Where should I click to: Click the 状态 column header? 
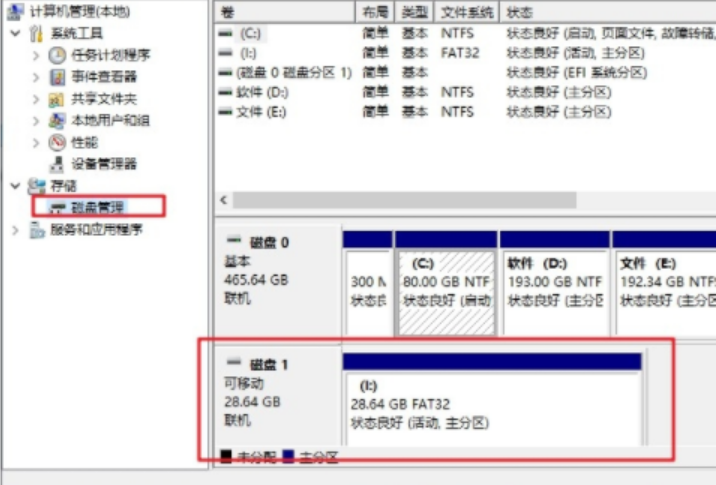click(520, 11)
